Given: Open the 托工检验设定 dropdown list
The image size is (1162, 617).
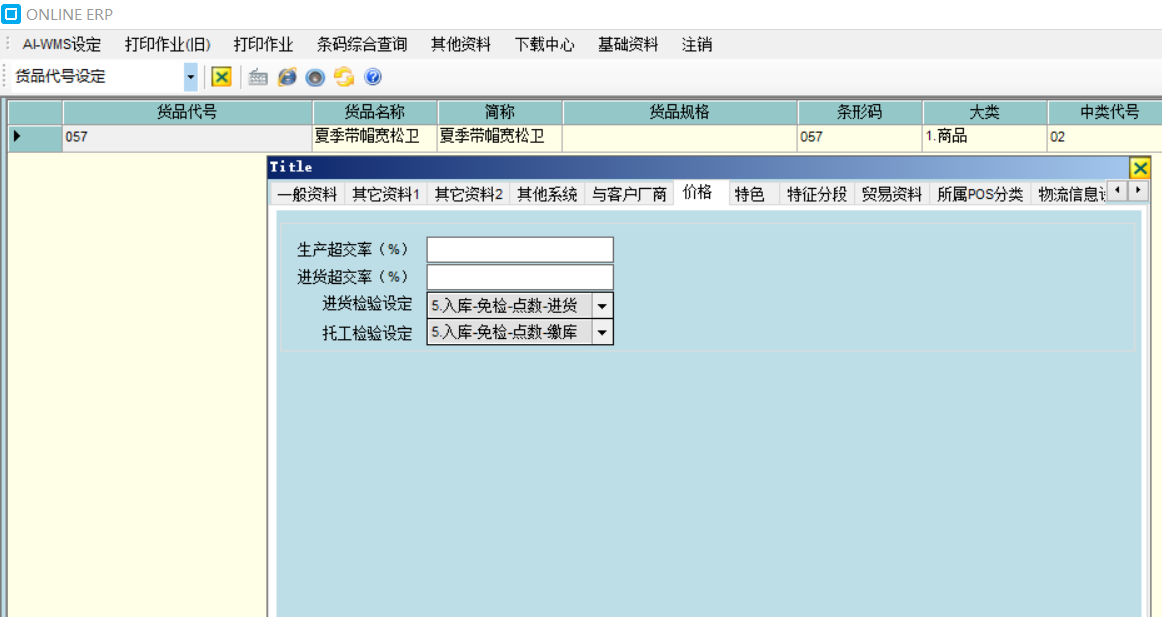Looking at the screenshot, I should [602, 332].
